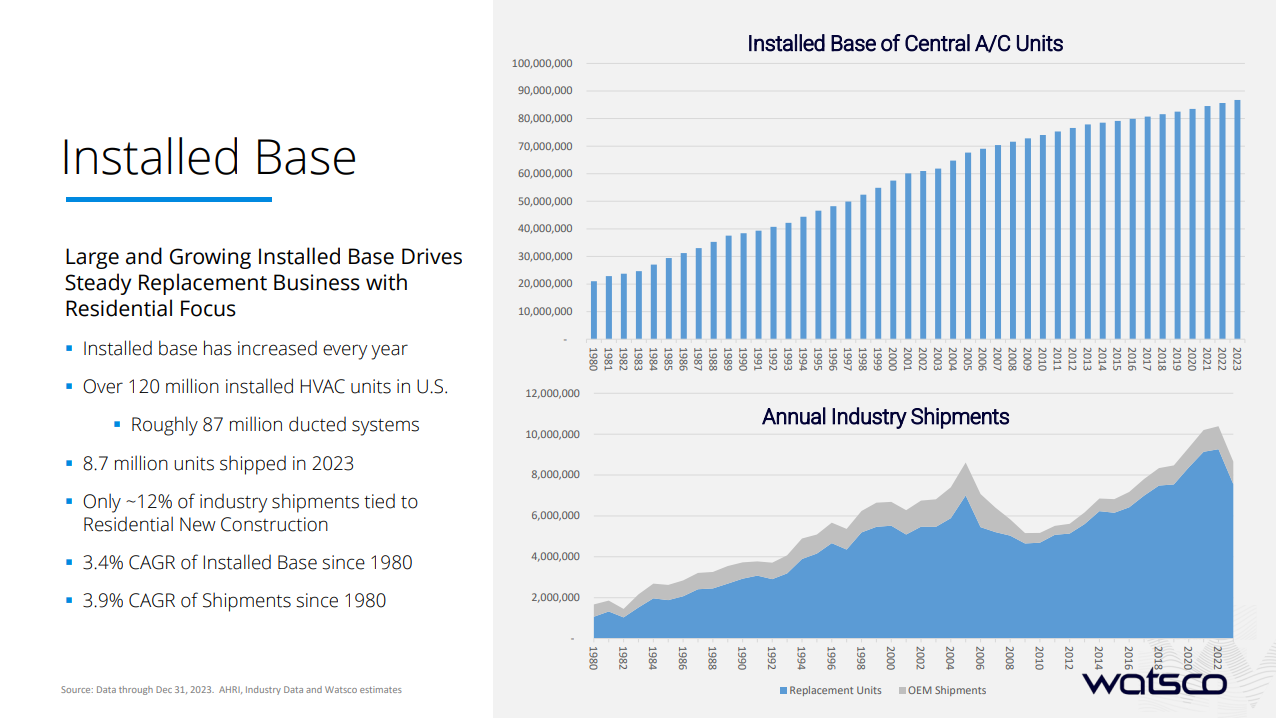Click '3.4% CAGR of Installed Base since 1980'
Image resolution: width=1276 pixels, height=718 pixels.
click(x=247, y=562)
